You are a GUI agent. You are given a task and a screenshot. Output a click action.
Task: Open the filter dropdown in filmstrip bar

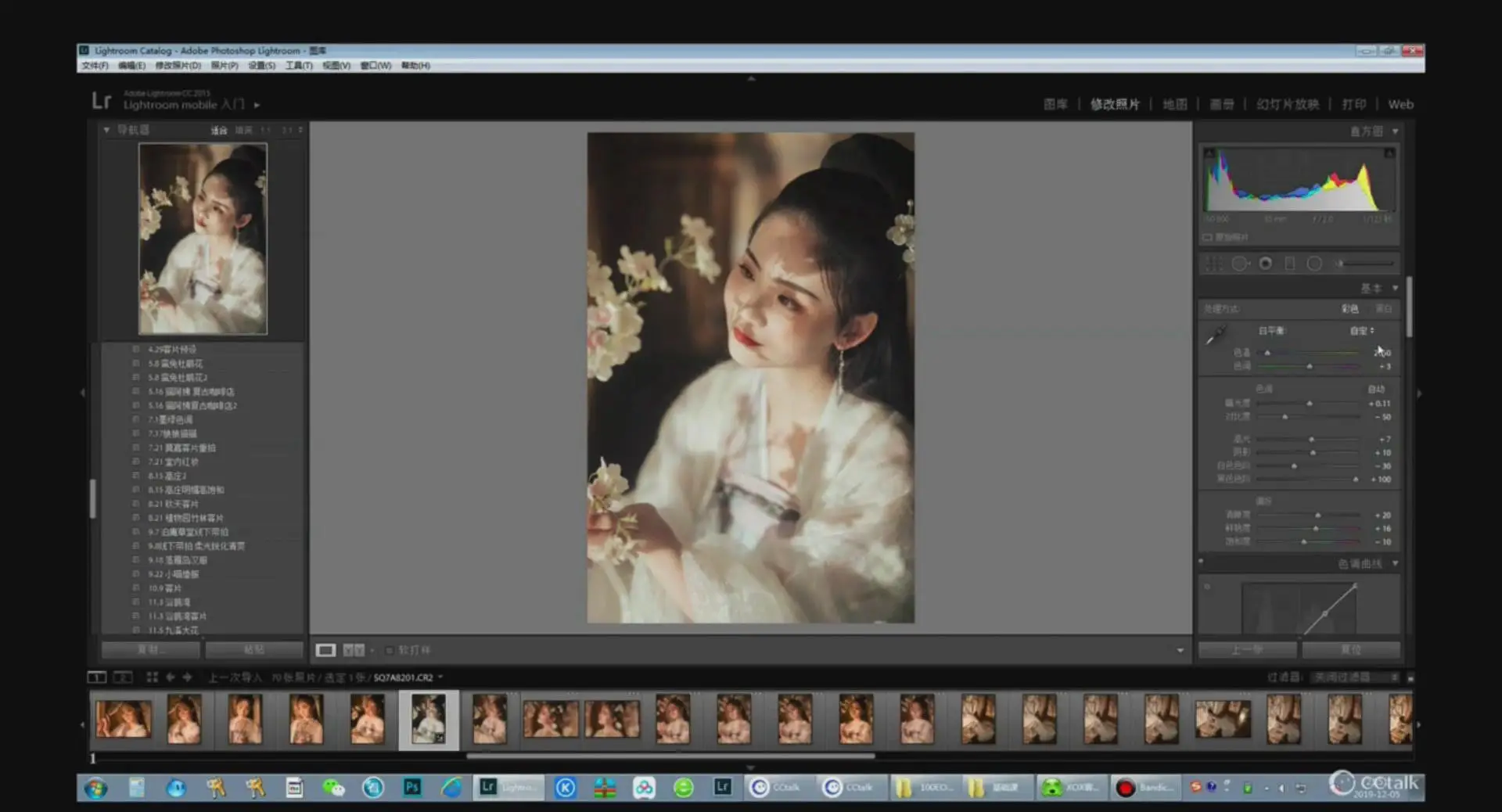click(1356, 677)
